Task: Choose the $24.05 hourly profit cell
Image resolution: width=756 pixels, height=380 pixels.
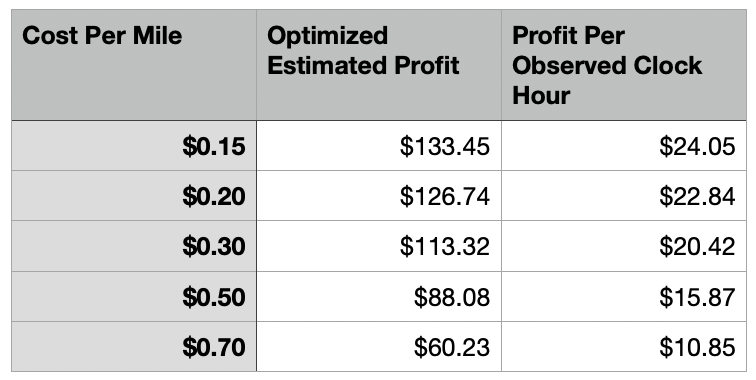Action: tap(624, 145)
